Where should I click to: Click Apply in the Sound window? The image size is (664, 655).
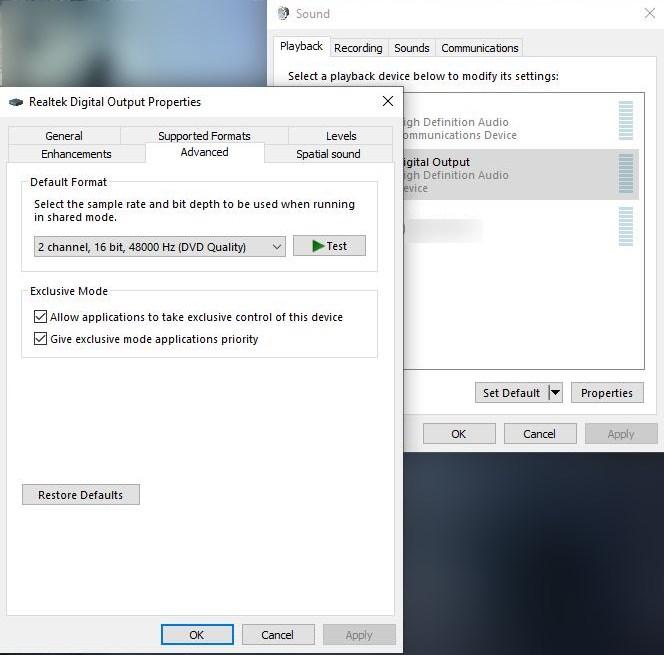click(x=621, y=434)
